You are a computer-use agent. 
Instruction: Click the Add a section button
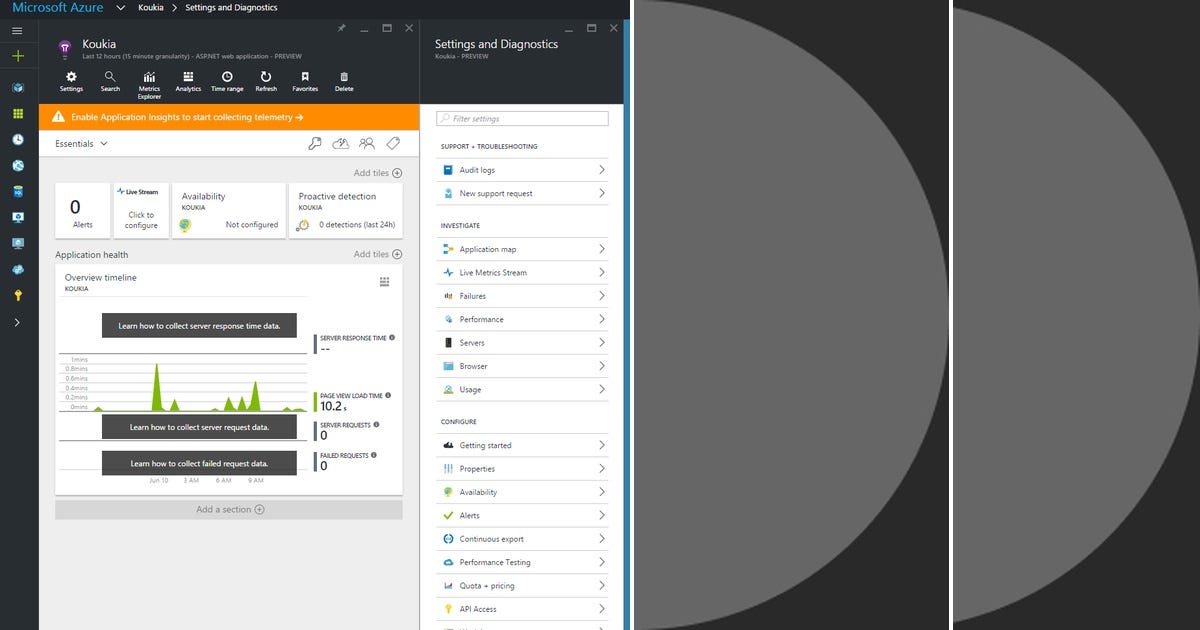pos(229,509)
